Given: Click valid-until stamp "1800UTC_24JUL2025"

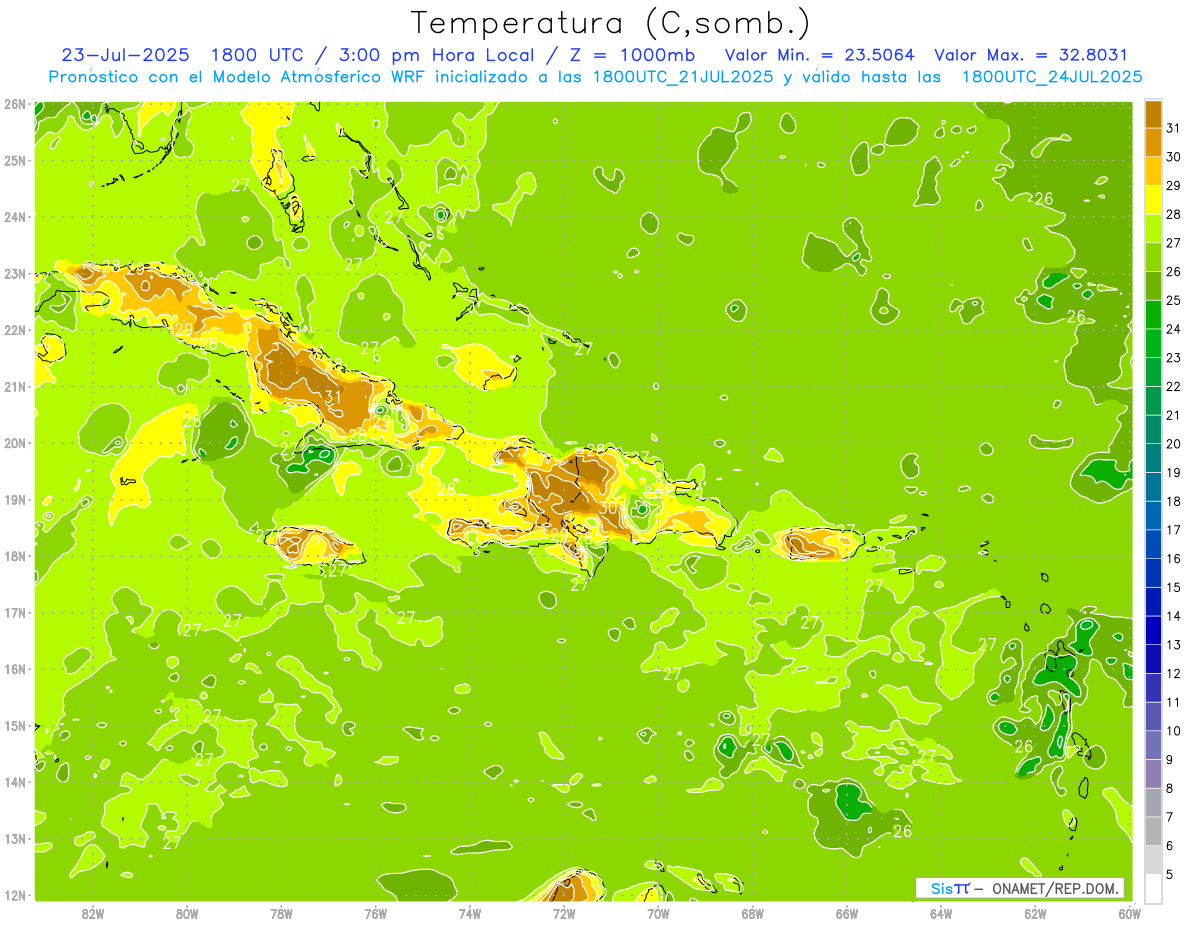Looking at the screenshot, I should [1052, 77].
